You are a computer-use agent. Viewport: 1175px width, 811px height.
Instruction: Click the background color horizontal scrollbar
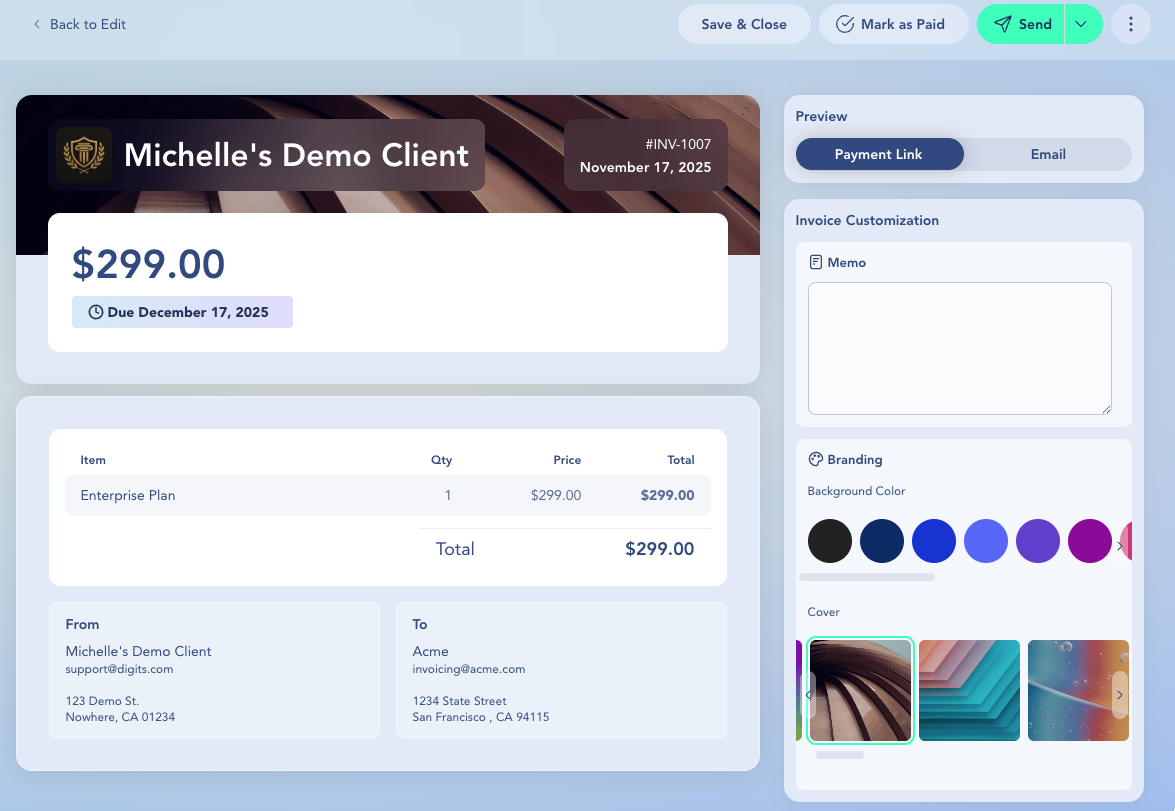tap(867, 577)
